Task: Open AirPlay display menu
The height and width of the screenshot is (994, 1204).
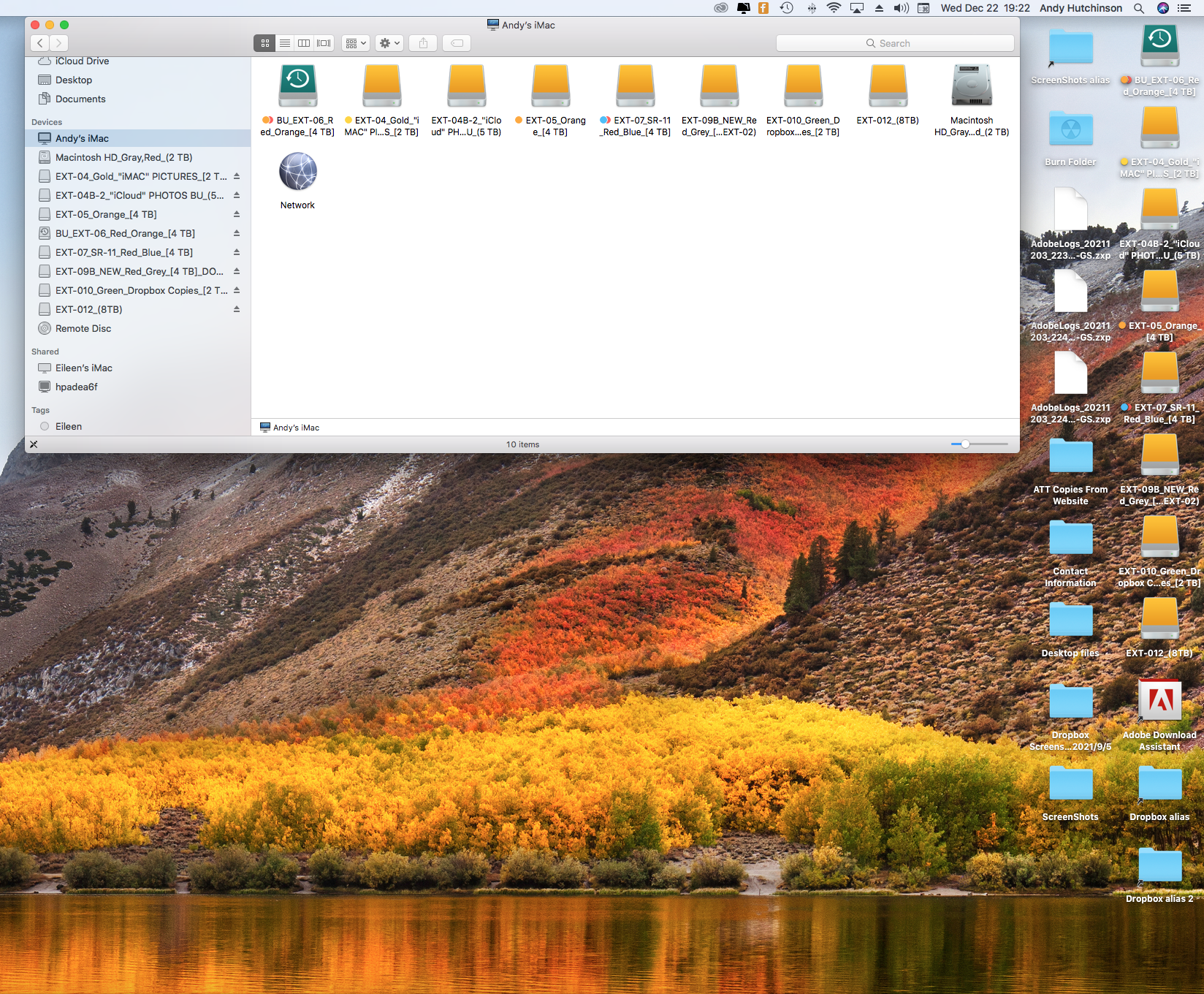Action: coord(857,8)
